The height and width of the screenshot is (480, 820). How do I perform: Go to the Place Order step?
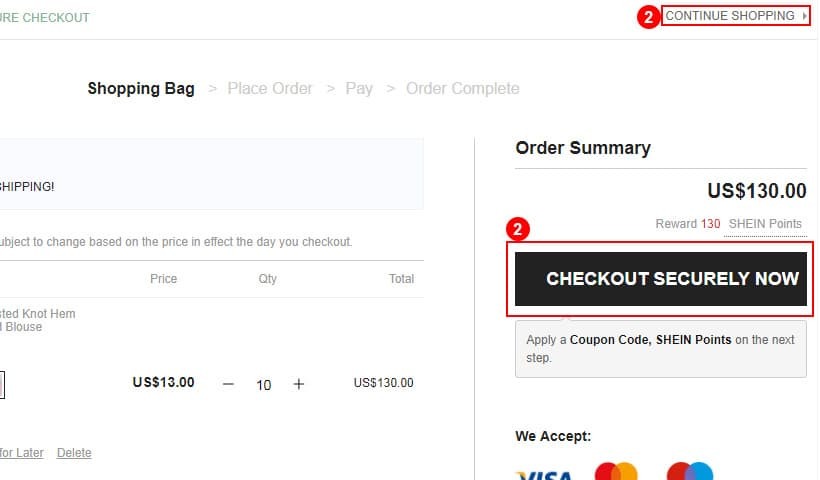point(269,88)
